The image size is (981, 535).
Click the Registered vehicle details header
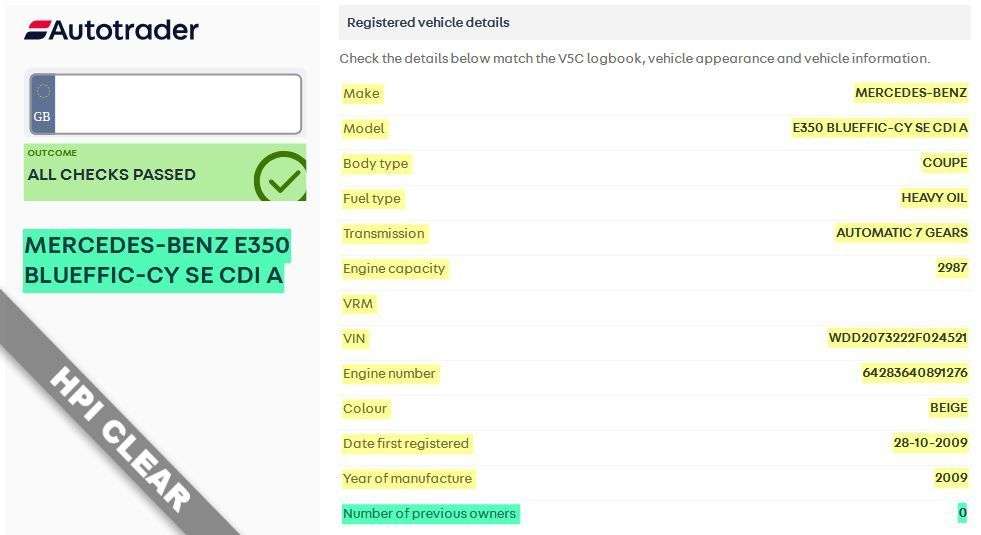[x=428, y=22]
